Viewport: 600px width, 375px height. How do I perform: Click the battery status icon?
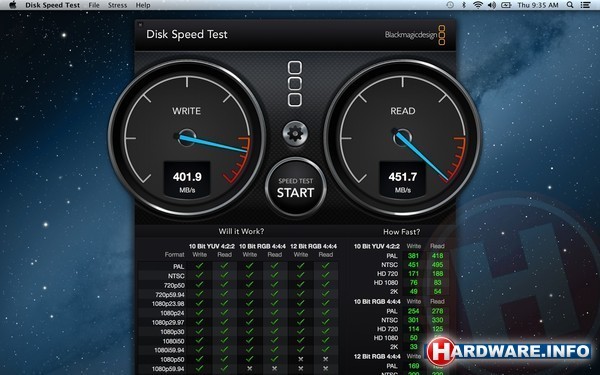tap(506, 5)
